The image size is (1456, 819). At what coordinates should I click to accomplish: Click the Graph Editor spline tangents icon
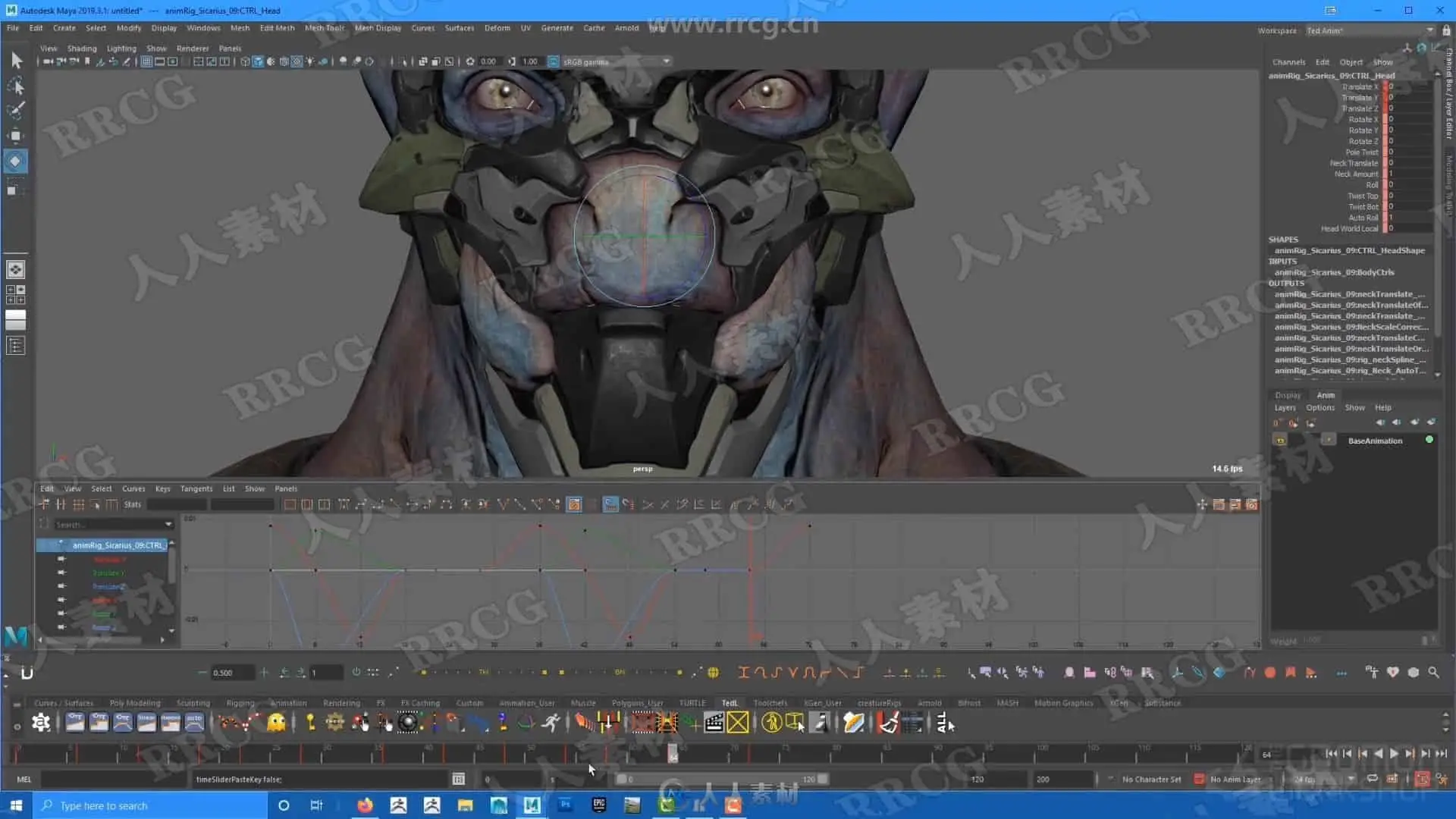pyautogui.click(x=361, y=504)
